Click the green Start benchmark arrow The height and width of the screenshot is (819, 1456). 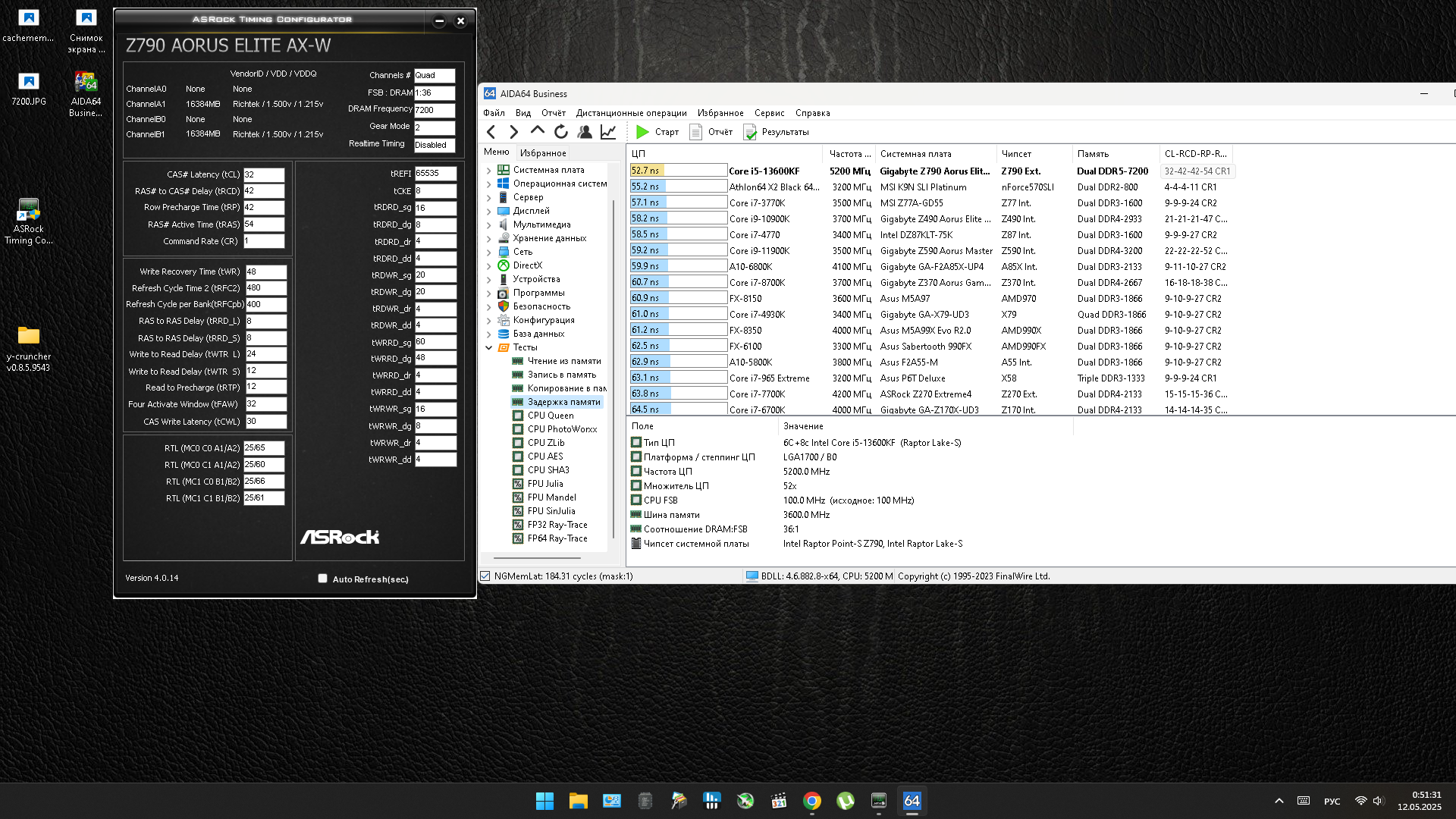[x=642, y=132]
